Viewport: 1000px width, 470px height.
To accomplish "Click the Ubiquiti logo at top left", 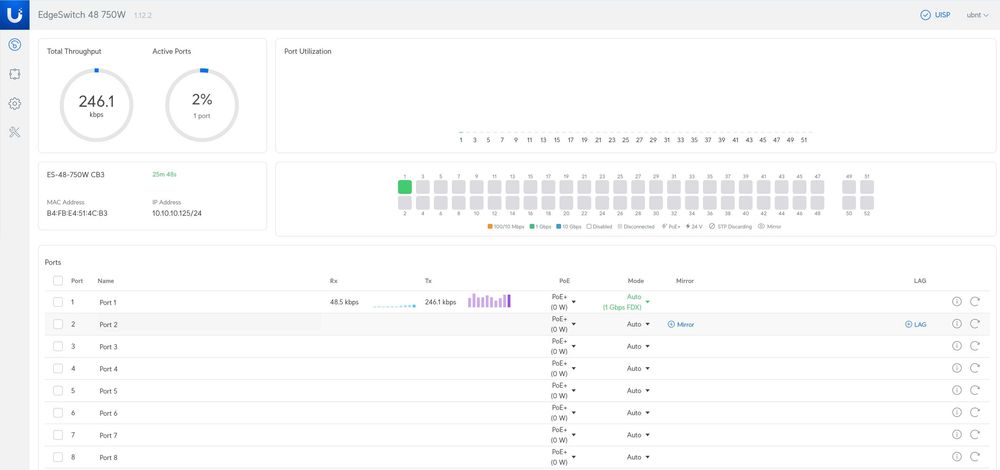I will (x=15, y=14).
